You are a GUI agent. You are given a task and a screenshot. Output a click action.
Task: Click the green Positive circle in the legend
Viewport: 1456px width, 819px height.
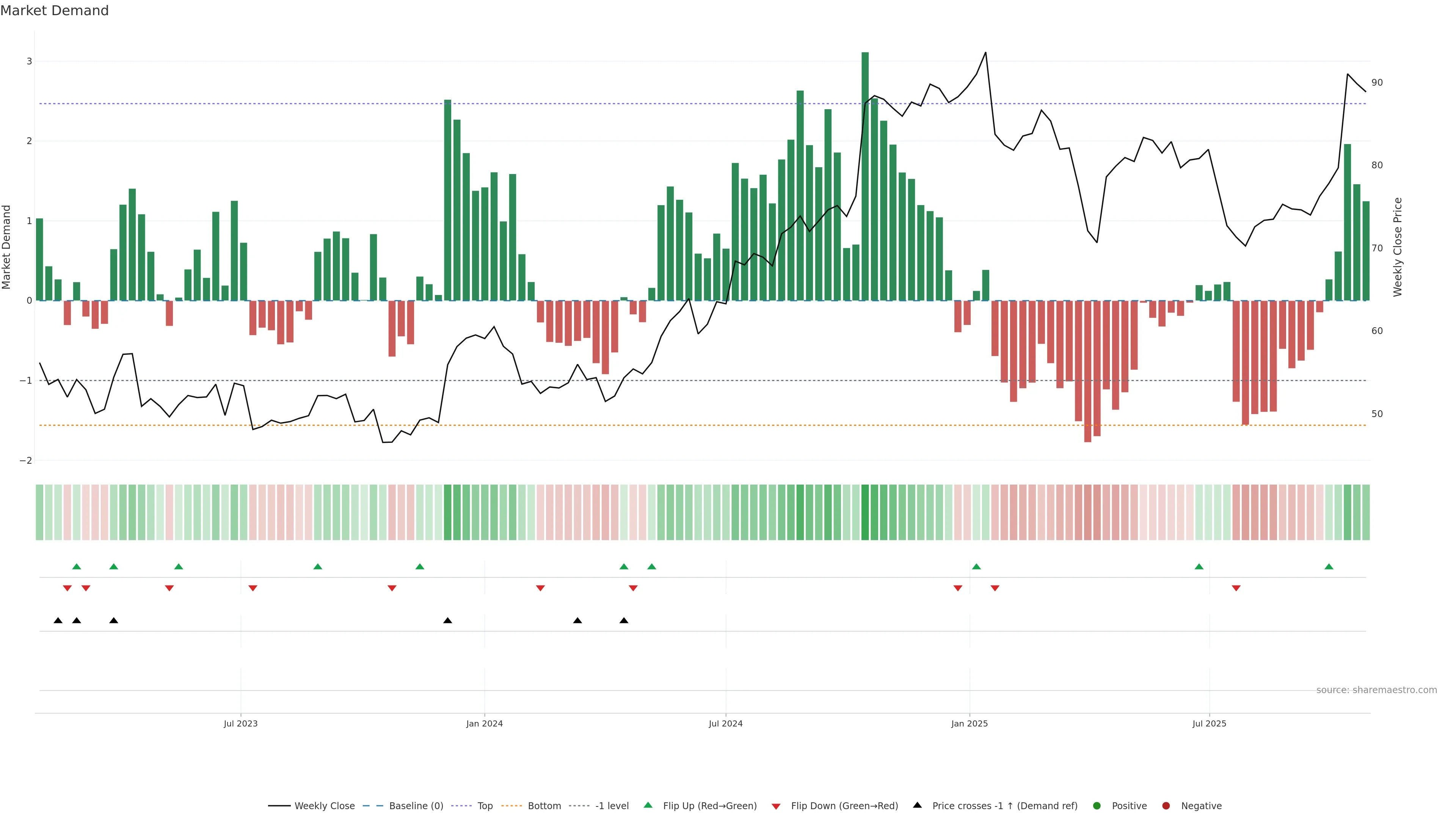click(x=1097, y=805)
